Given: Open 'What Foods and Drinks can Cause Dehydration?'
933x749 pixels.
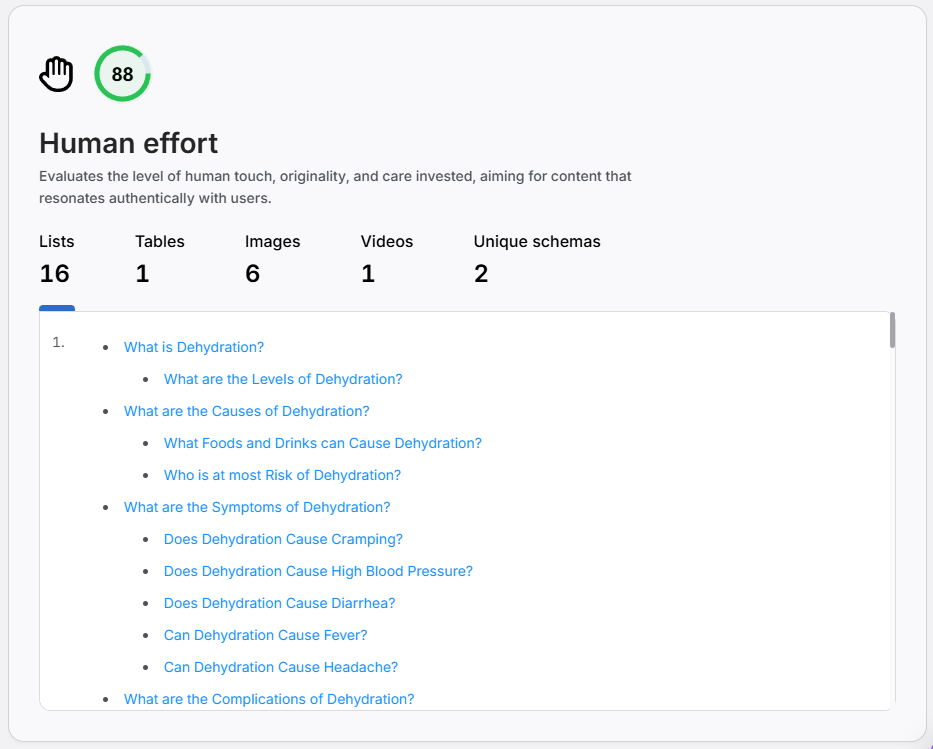Looking at the screenshot, I should tap(323, 443).
